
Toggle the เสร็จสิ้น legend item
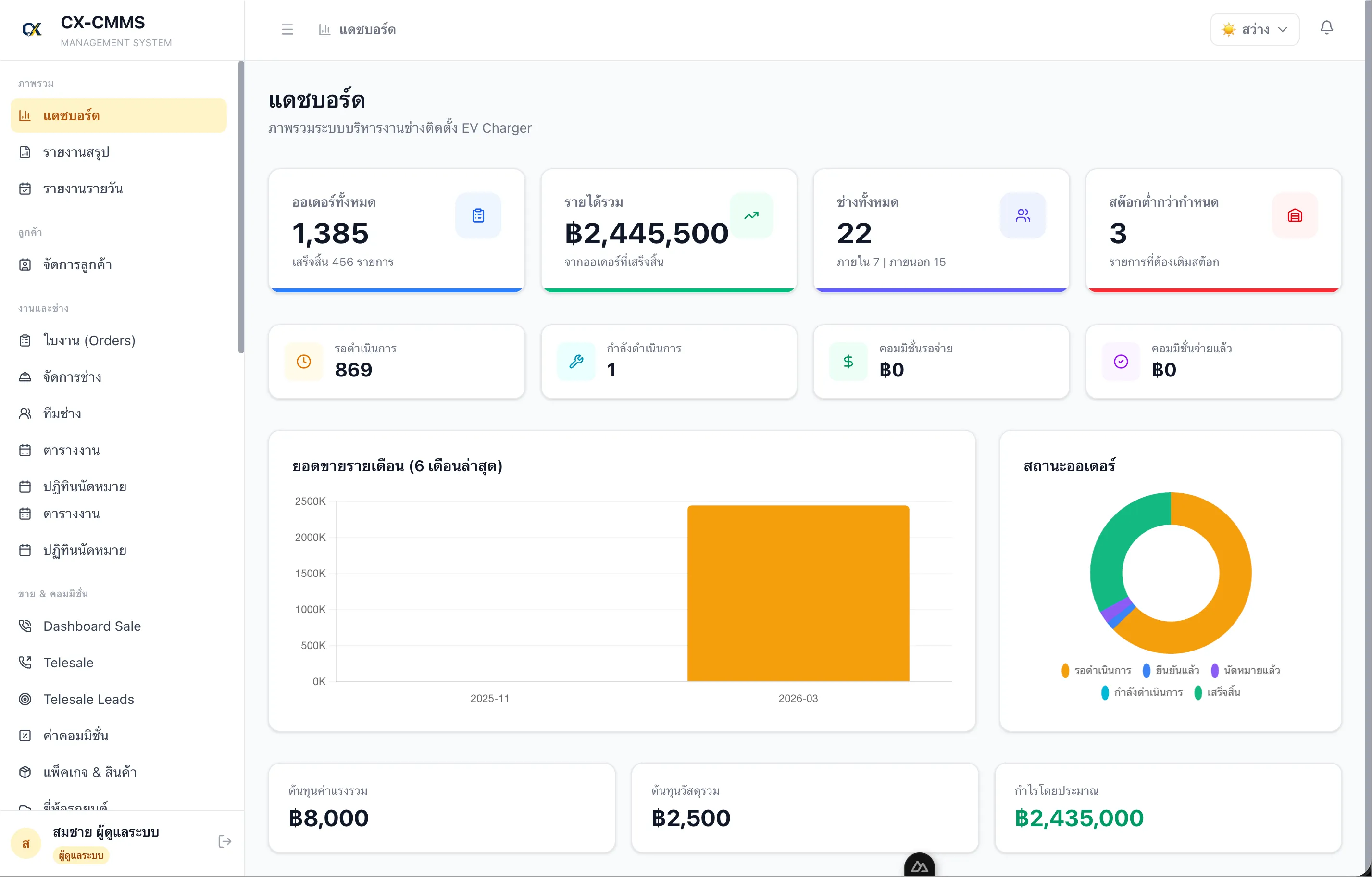pyautogui.click(x=1217, y=692)
